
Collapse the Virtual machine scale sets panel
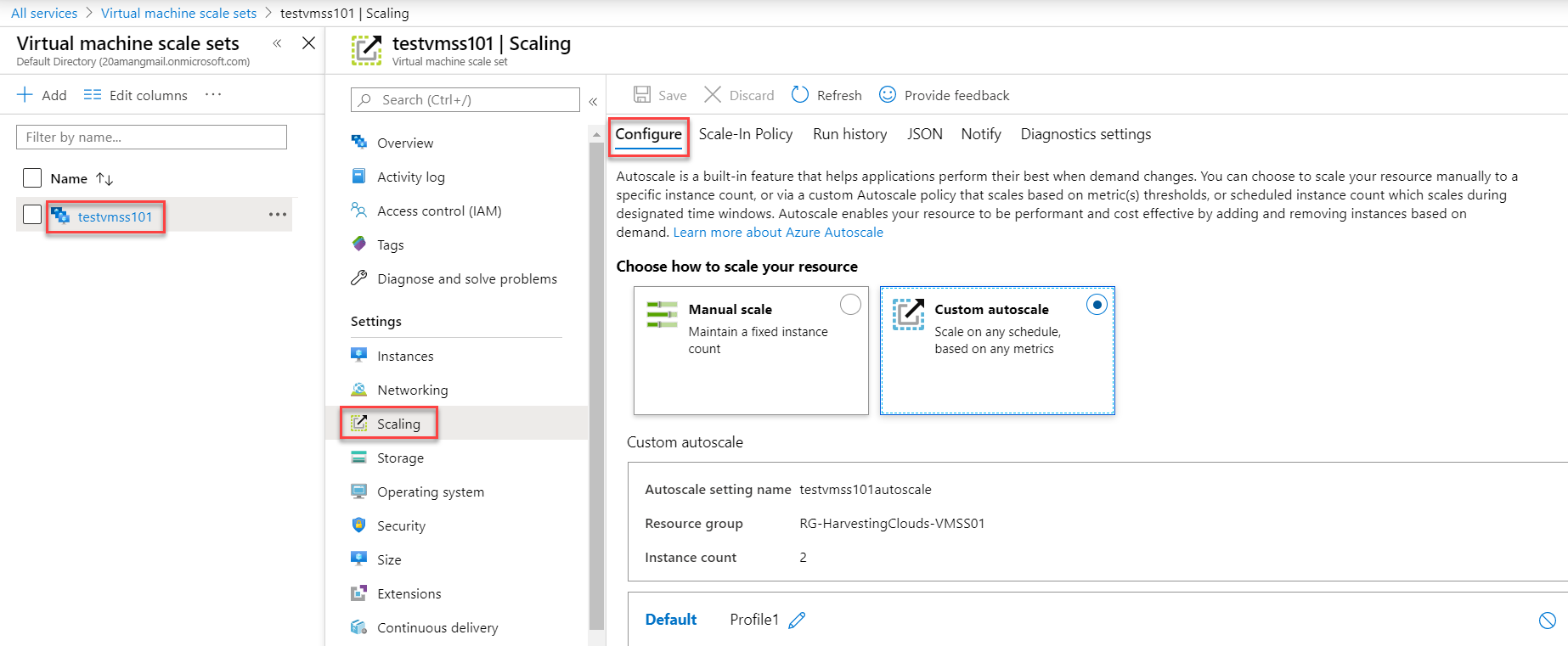[x=277, y=43]
